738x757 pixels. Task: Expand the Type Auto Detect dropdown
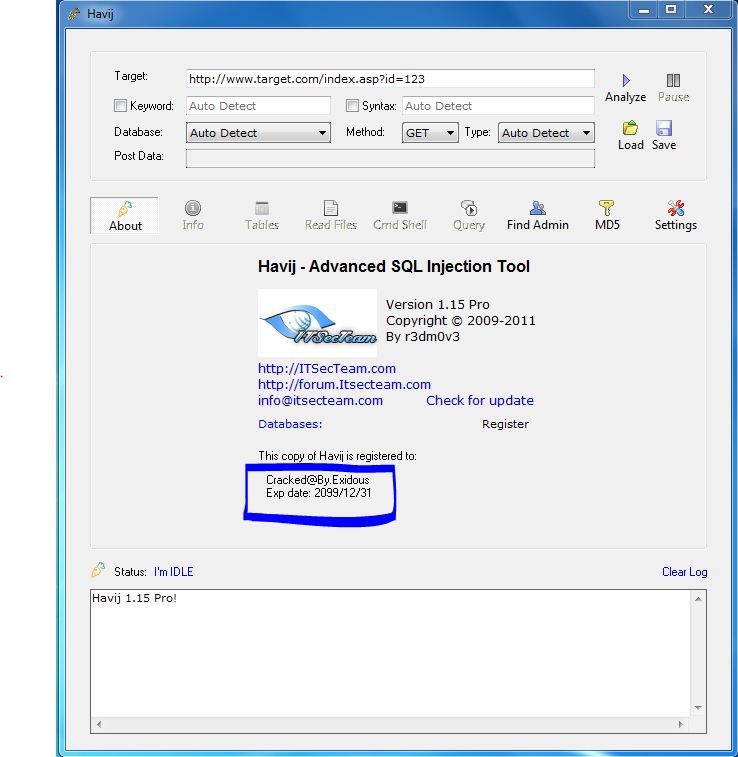[x=546, y=133]
